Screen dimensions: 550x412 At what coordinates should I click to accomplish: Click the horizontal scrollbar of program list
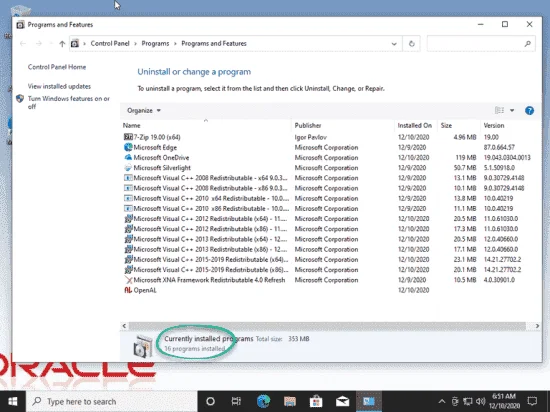327,326
